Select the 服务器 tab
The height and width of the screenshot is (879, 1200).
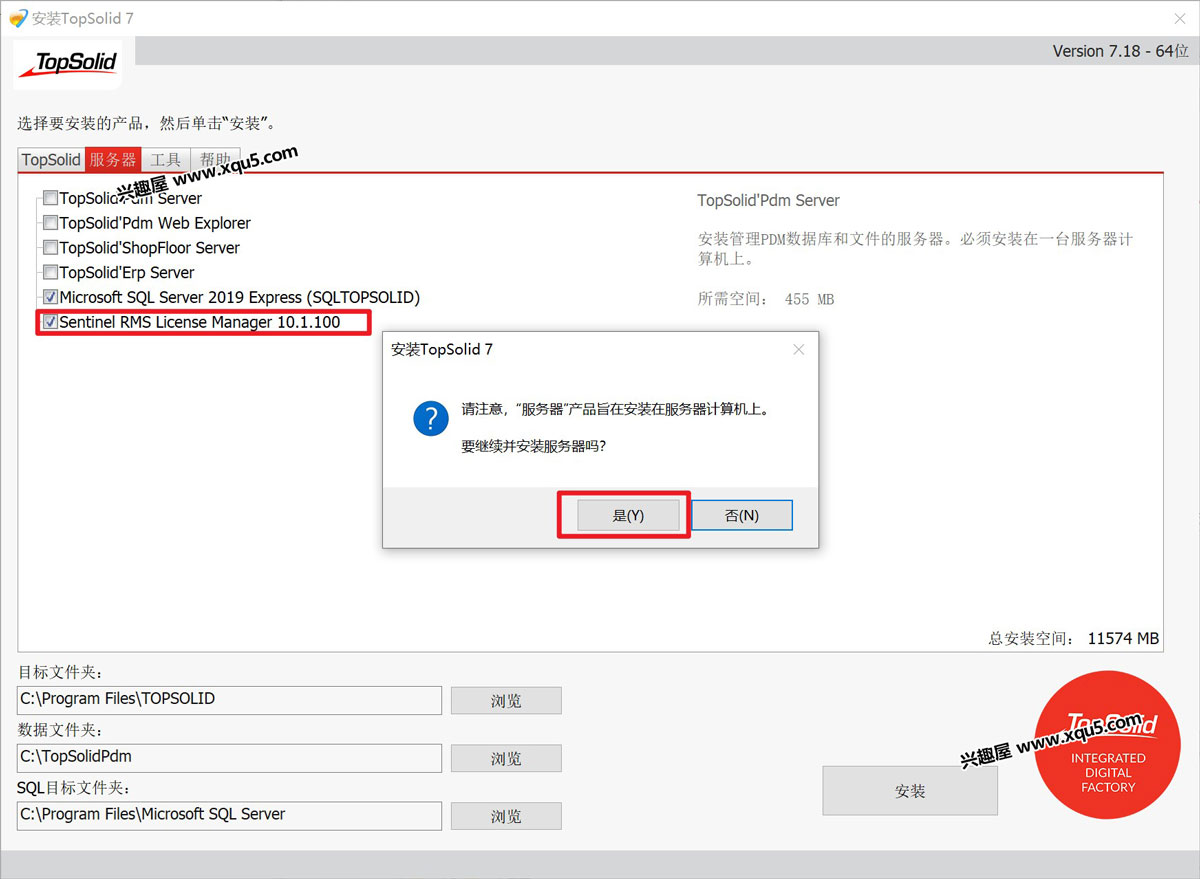click(x=113, y=160)
